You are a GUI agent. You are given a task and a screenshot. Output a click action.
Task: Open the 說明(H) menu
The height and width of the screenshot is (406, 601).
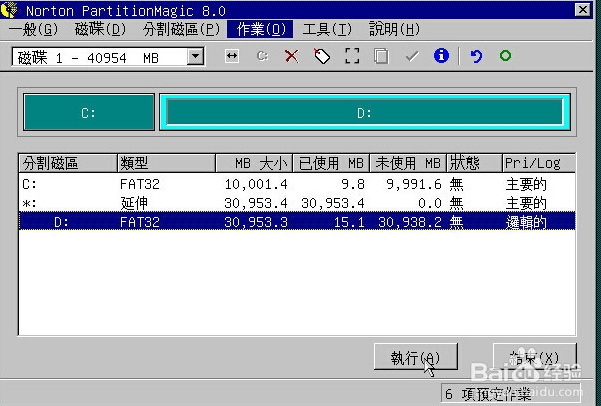[x=394, y=29]
